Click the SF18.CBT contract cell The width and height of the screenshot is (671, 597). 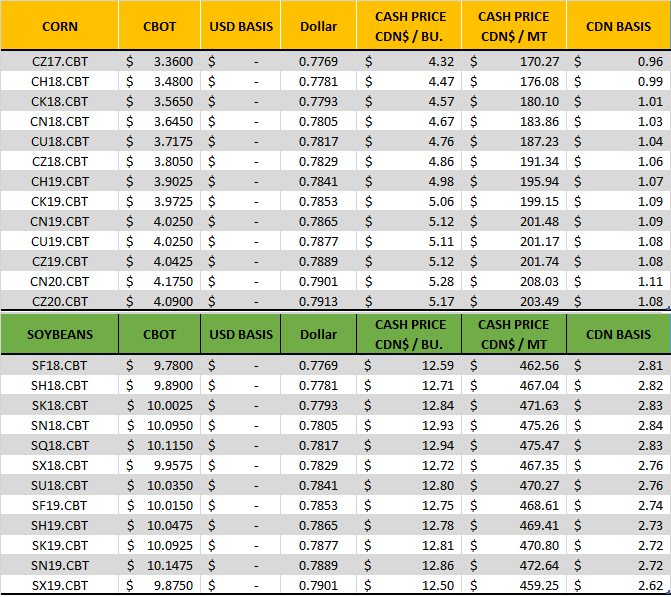pos(60,366)
